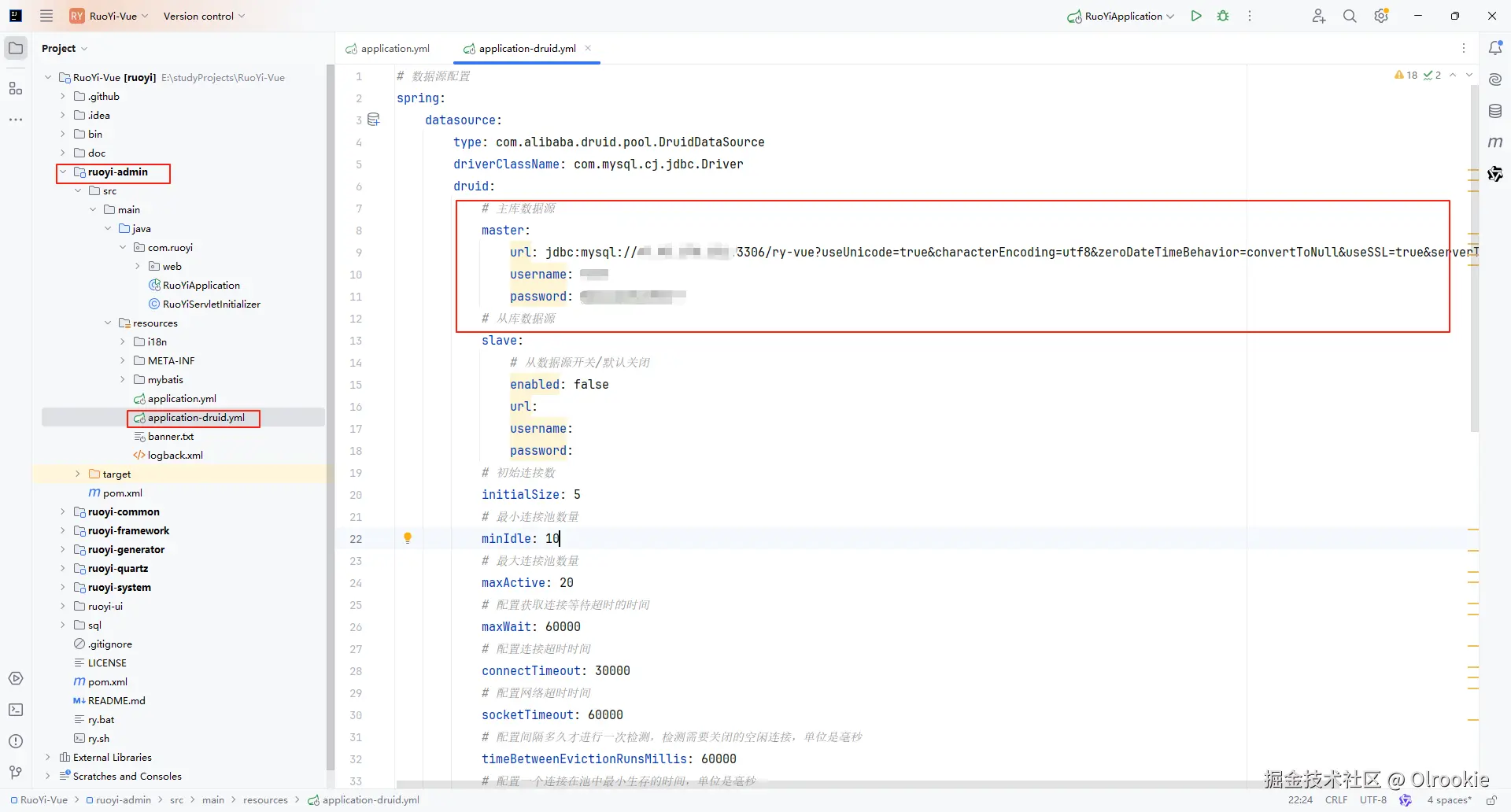Image resolution: width=1511 pixels, height=812 pixels.
Task: Open the Version control dropdown
Action: (x=204, y=16)
